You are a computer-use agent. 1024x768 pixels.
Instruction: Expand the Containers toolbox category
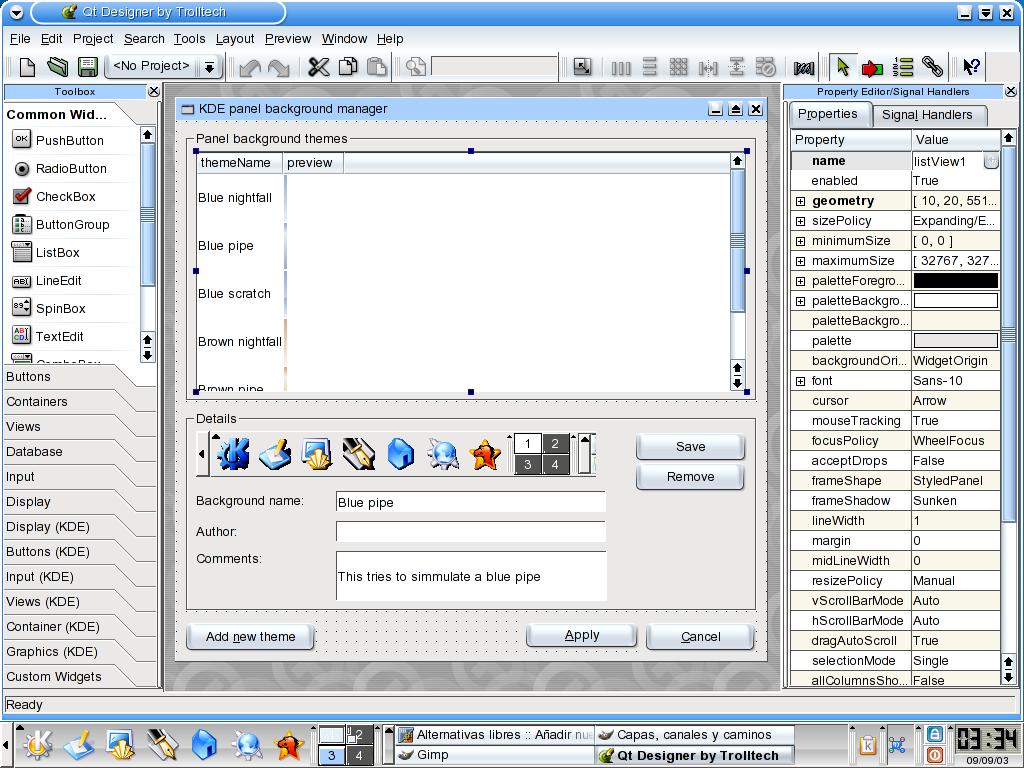coord(37,402)
